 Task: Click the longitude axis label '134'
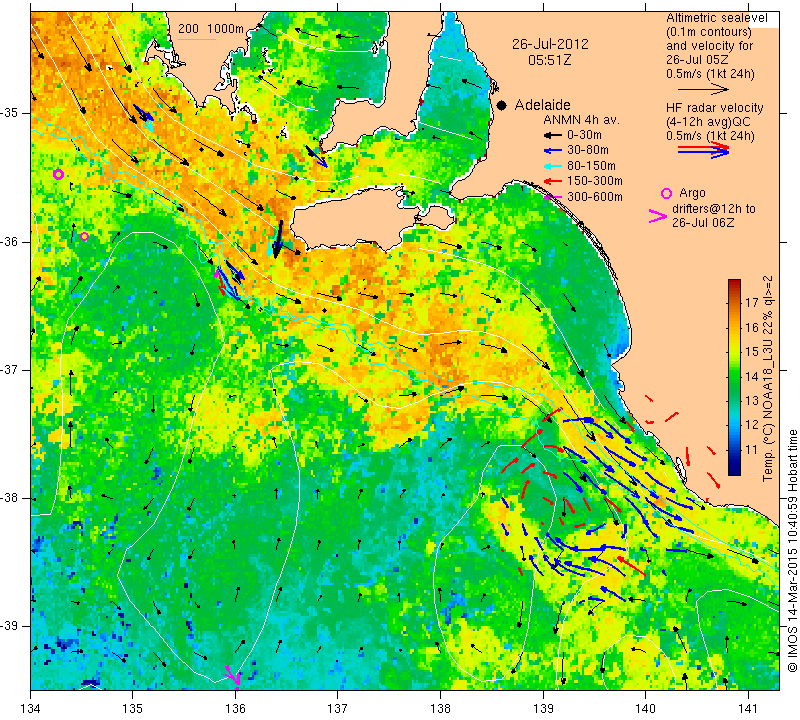[31, 709]
